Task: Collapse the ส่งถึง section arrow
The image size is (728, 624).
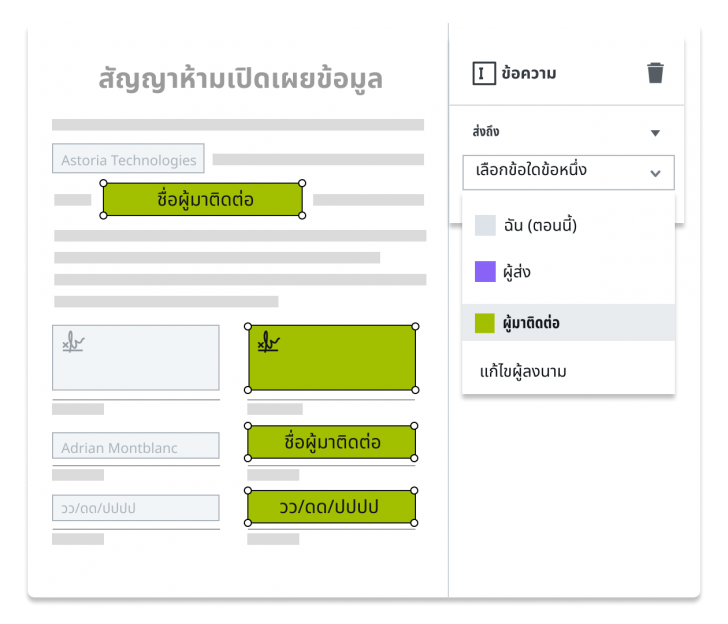Action: click(x=655, y=133)
